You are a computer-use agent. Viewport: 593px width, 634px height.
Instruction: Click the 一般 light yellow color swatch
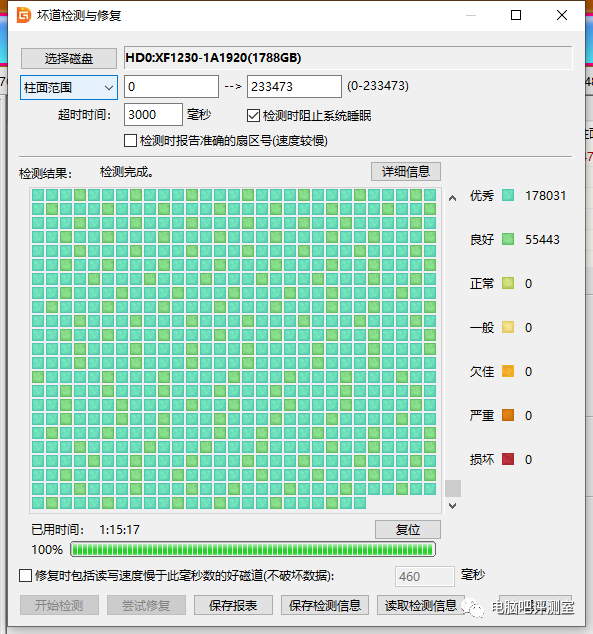click(508, 328)
